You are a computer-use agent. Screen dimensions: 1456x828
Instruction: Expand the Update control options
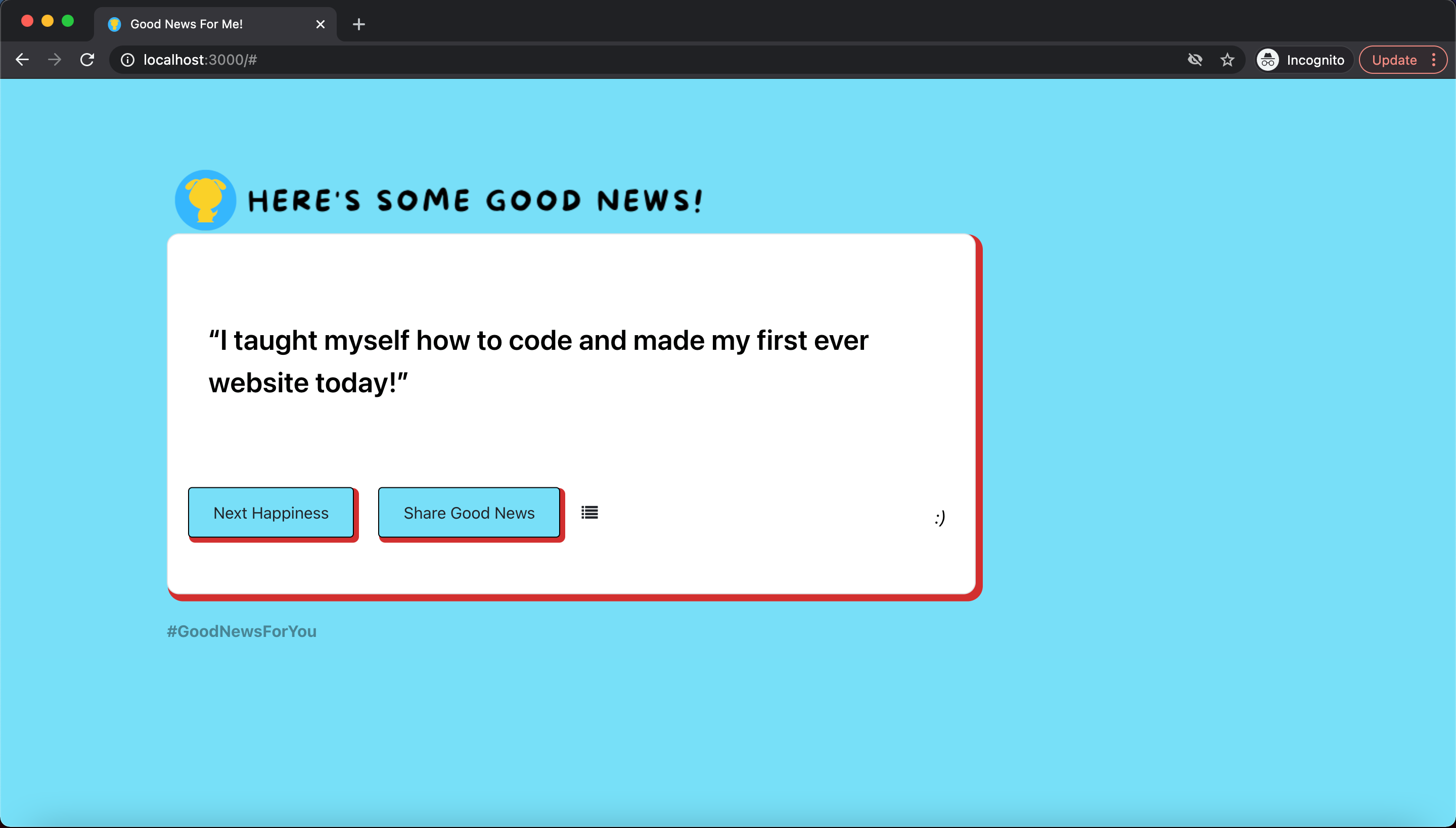(x=1432, y=59)
